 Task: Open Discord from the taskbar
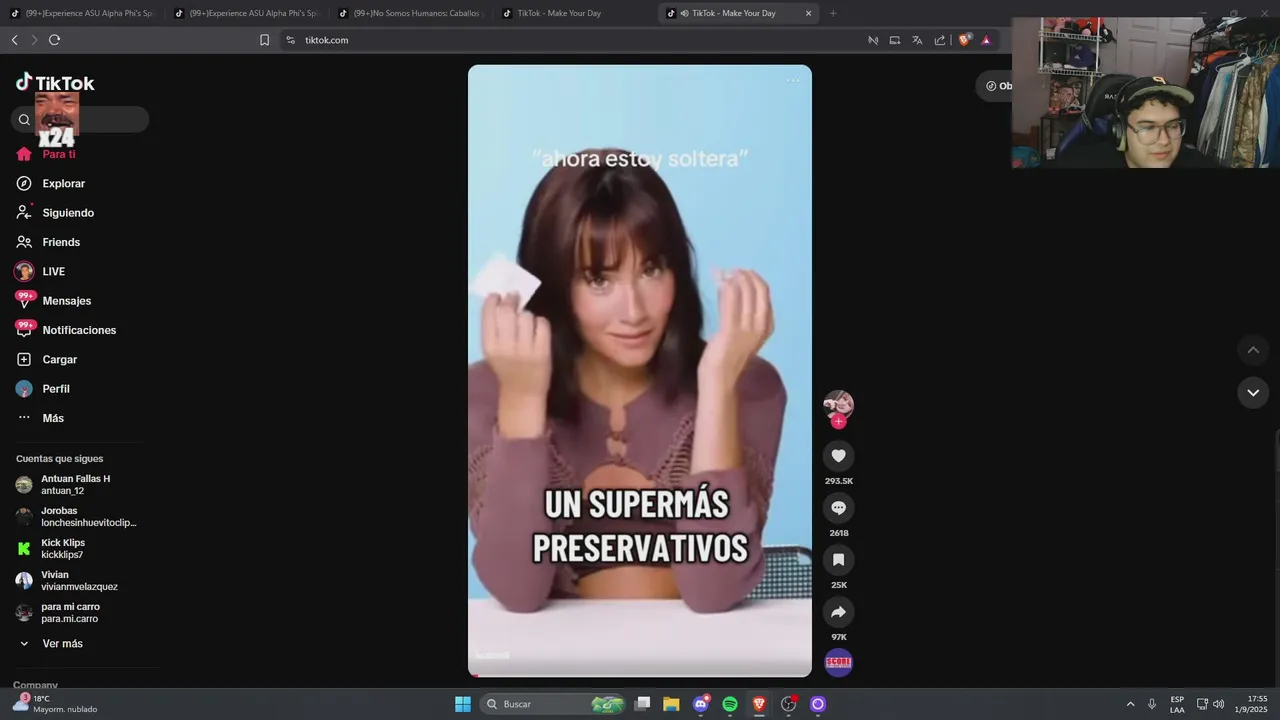point(701,704)
